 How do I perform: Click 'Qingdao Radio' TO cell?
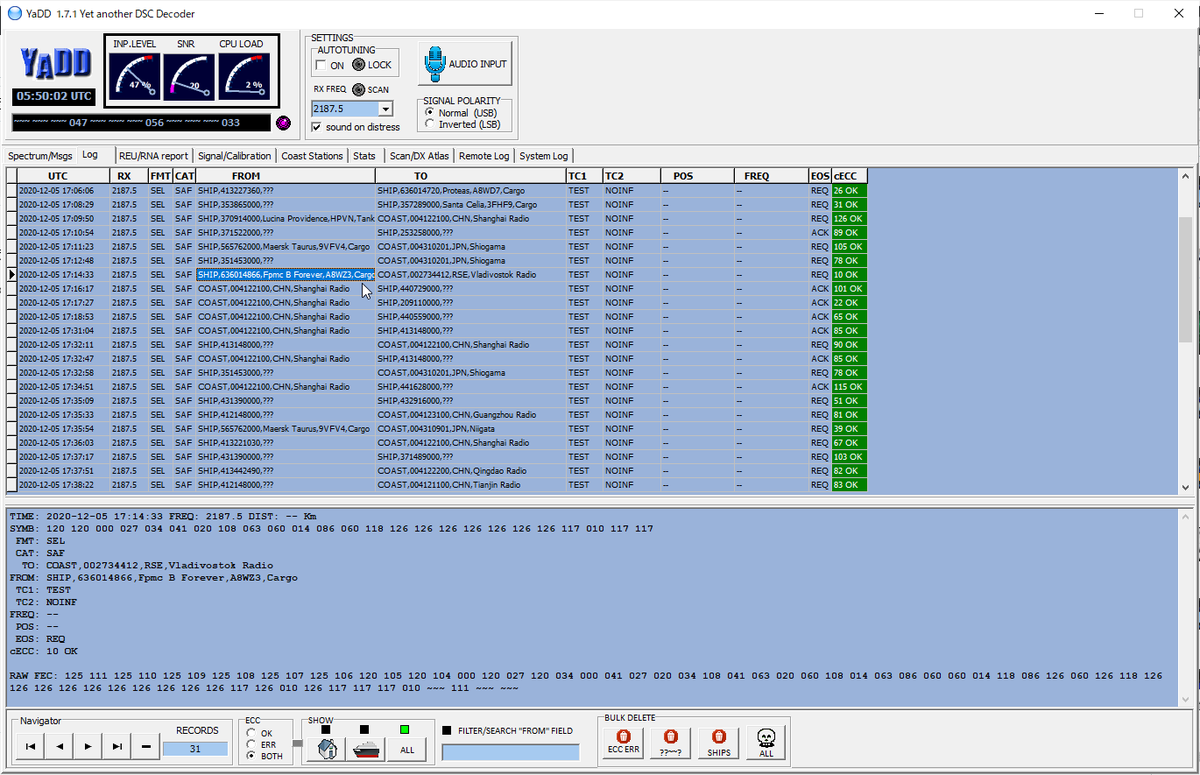tap(470, 470)
